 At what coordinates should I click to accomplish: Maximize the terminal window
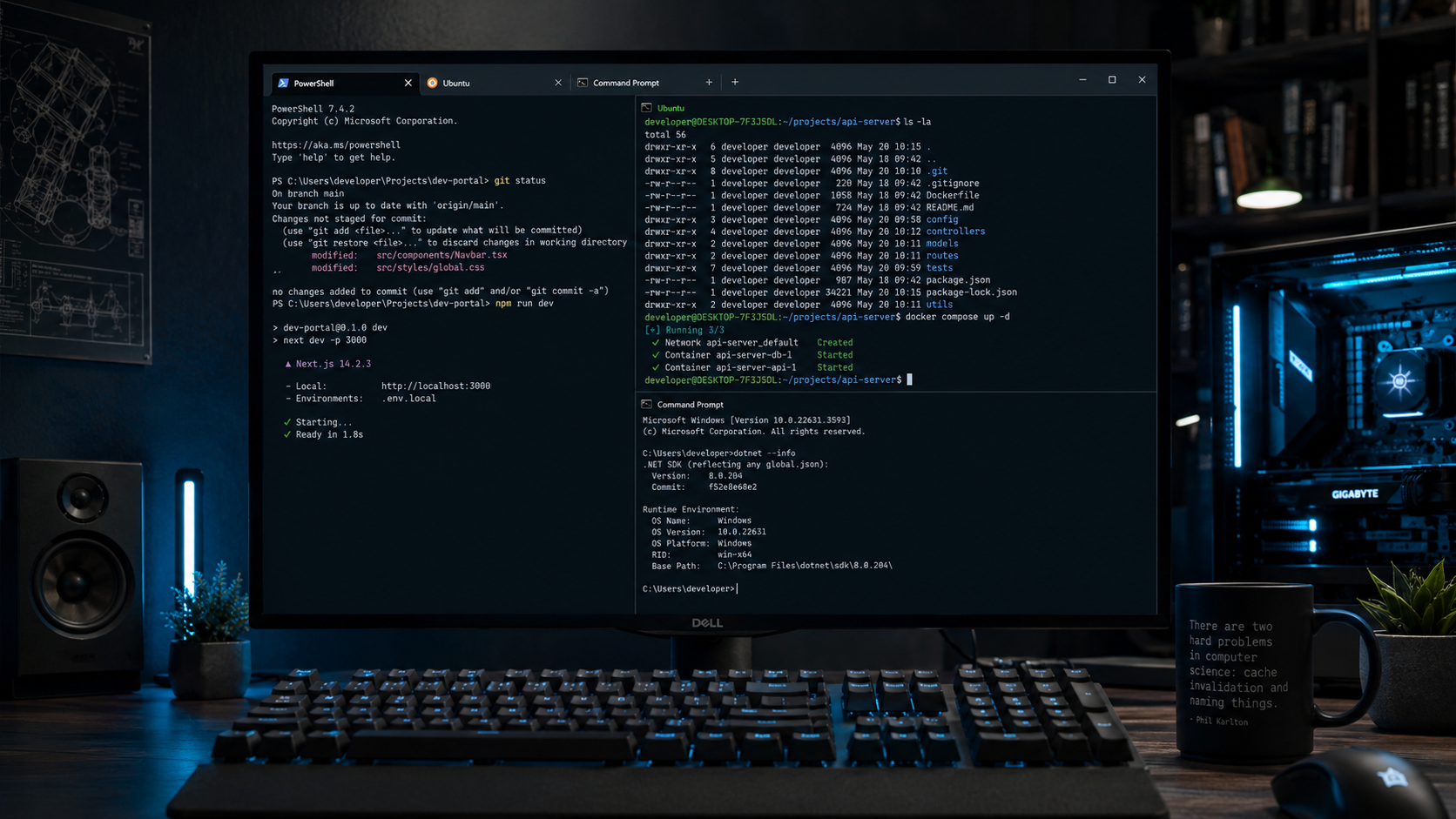1112,80
